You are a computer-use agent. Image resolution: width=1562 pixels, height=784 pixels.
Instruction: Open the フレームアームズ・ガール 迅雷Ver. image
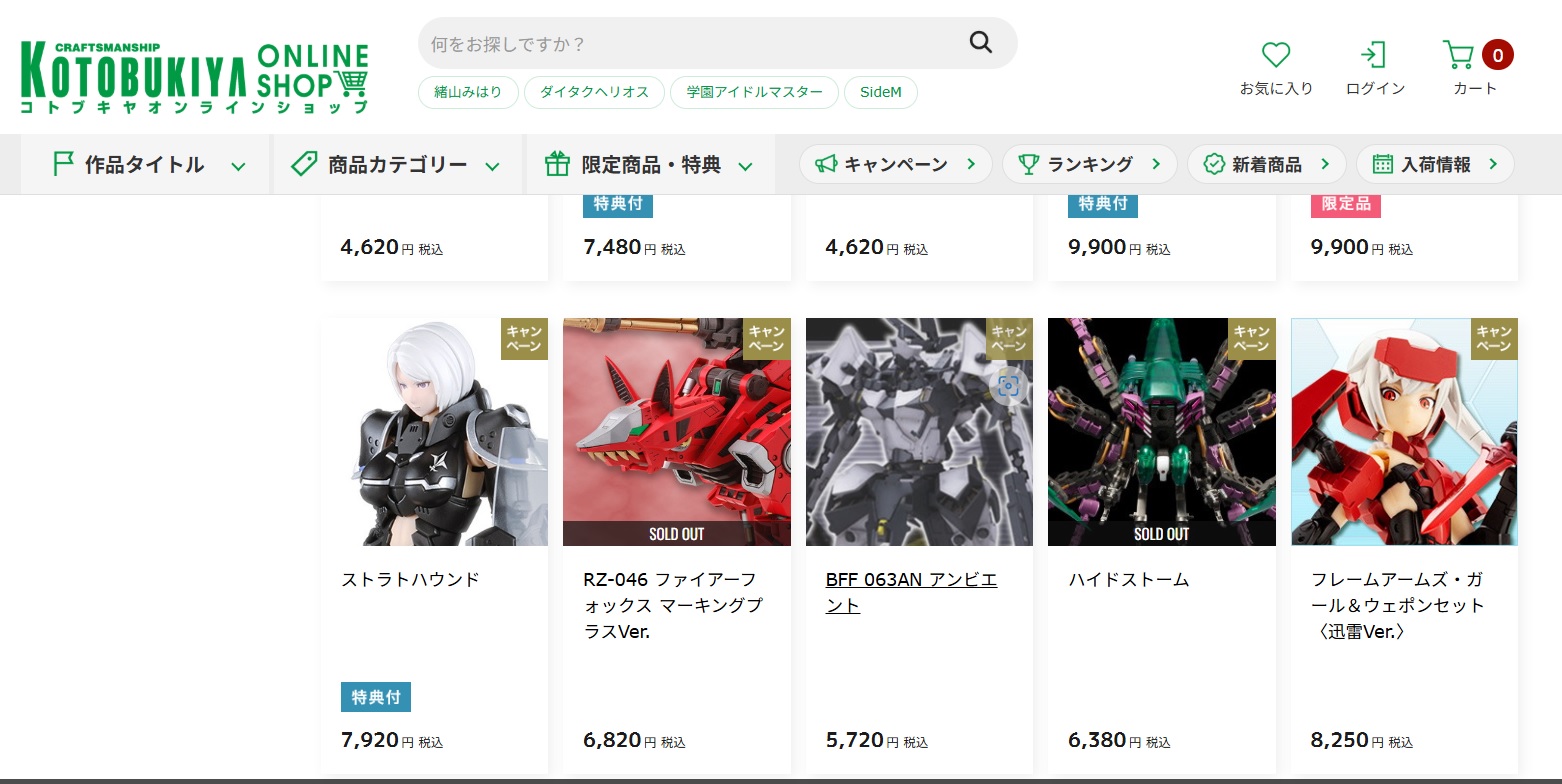[x=1404, y=432]
